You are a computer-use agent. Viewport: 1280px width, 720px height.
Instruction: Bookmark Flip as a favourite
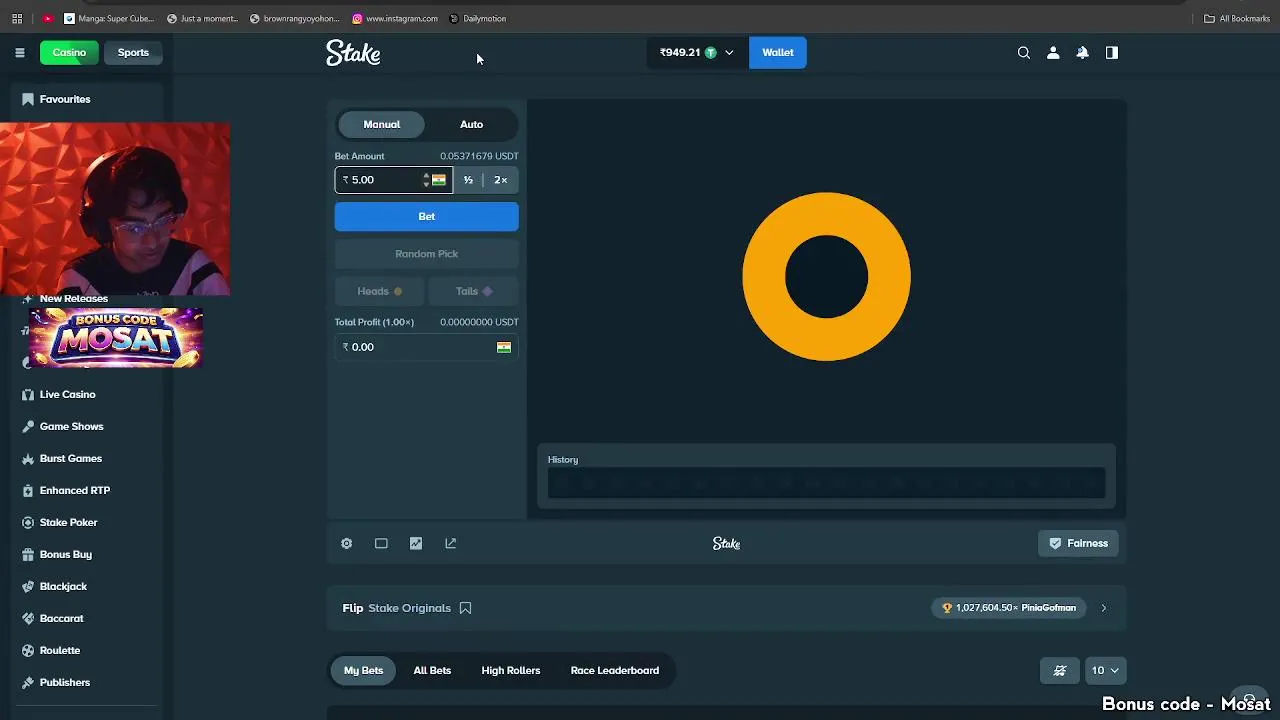point(465,608)
